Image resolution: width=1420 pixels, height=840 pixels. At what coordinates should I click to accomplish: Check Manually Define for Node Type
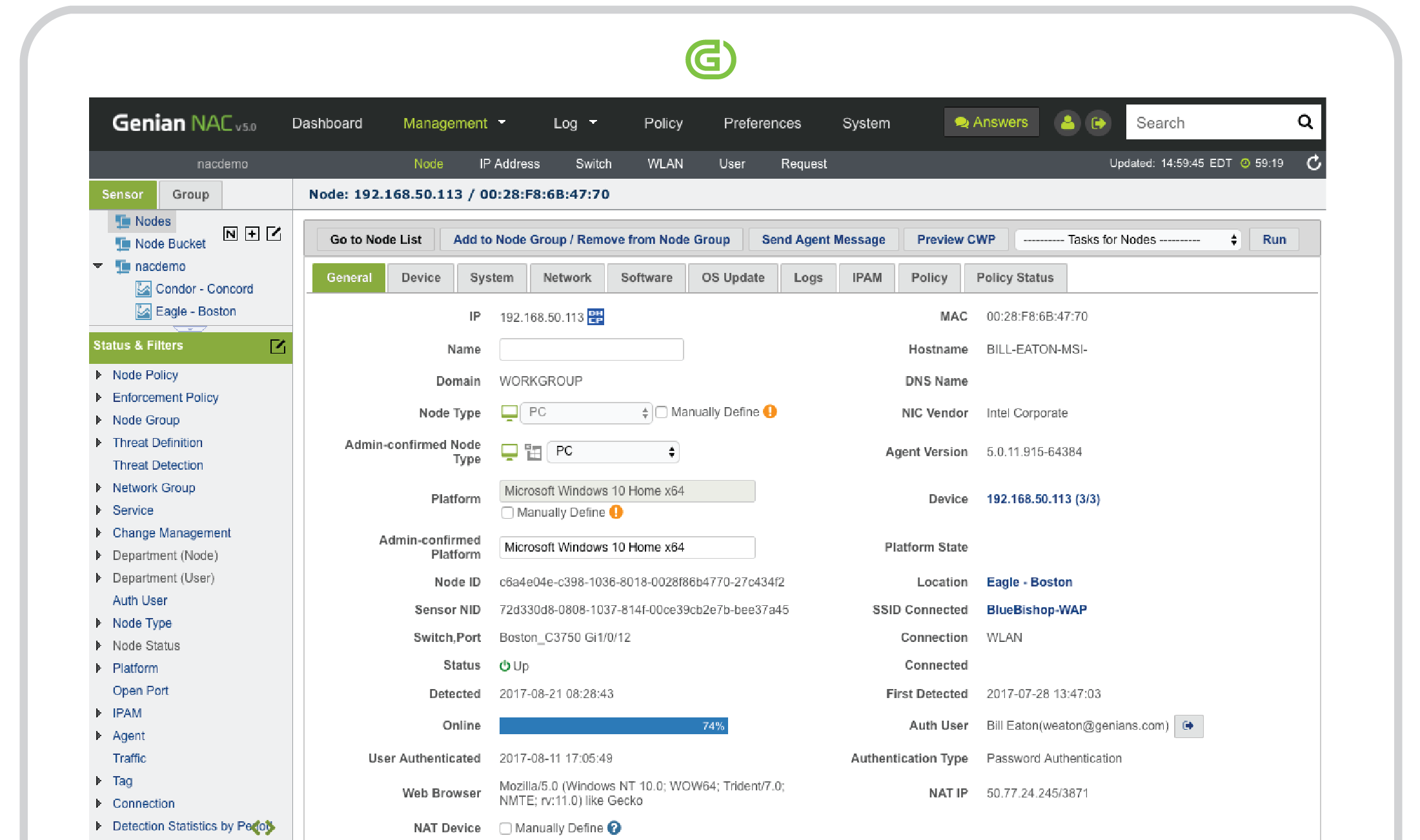pyautogui.click(x=662, y=412)
